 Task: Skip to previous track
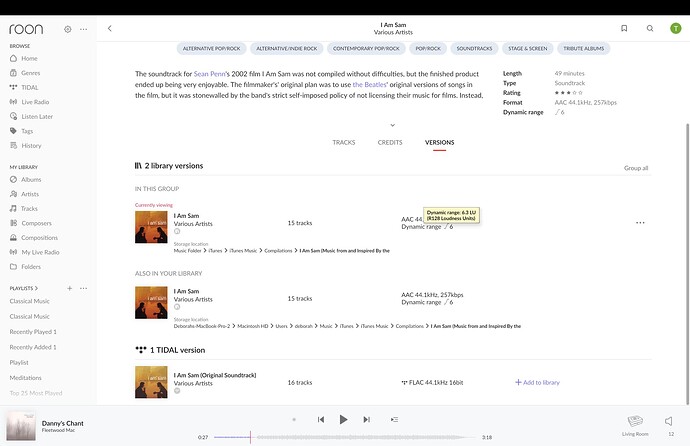(321, 419)
